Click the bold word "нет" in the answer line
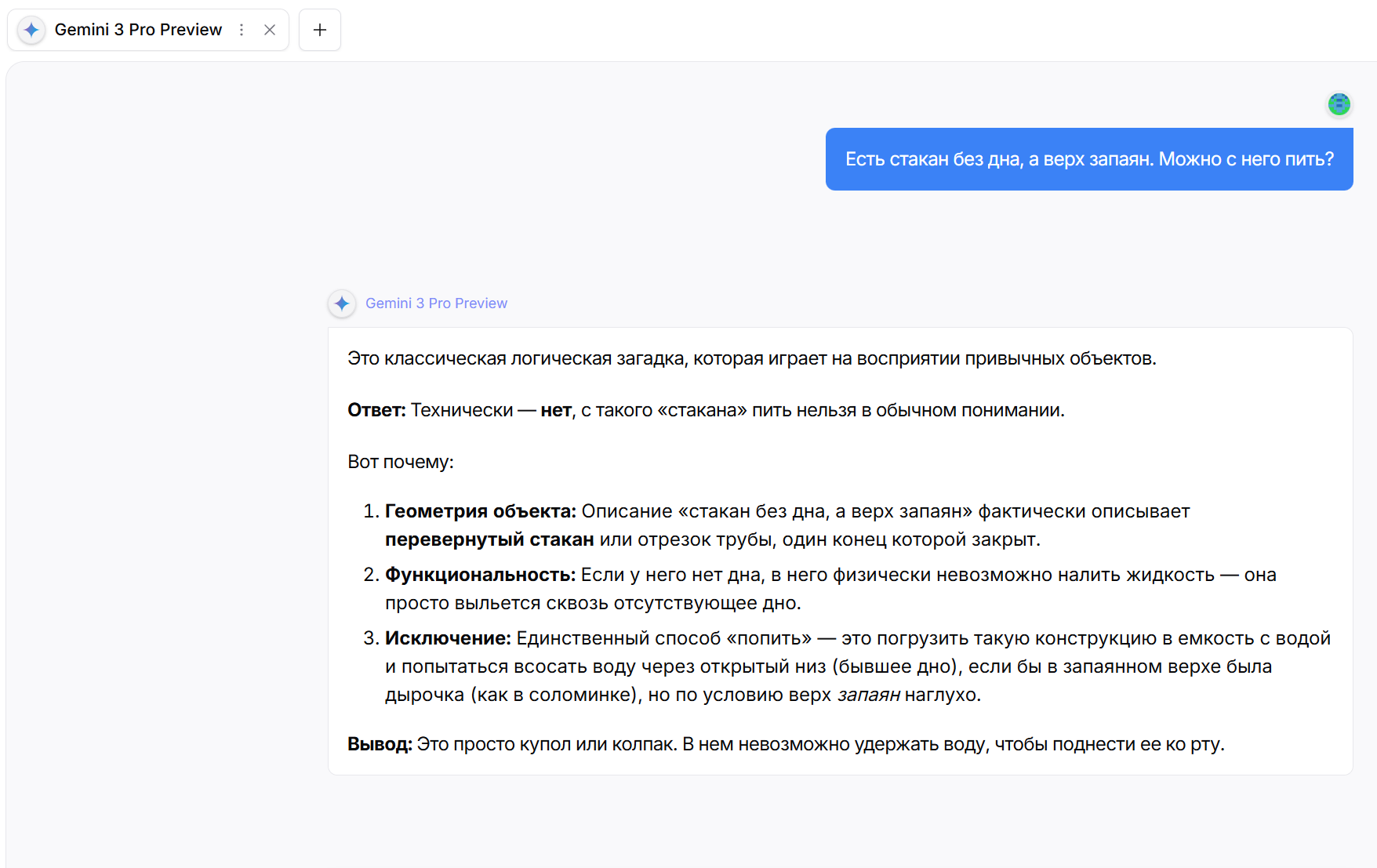Image resolution: width=1377 pixels, height=868 pixels. [x=556, y=410]
